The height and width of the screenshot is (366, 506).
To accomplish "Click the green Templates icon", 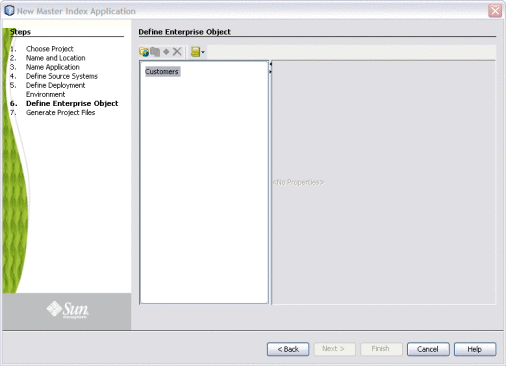I will pos(195,52).
